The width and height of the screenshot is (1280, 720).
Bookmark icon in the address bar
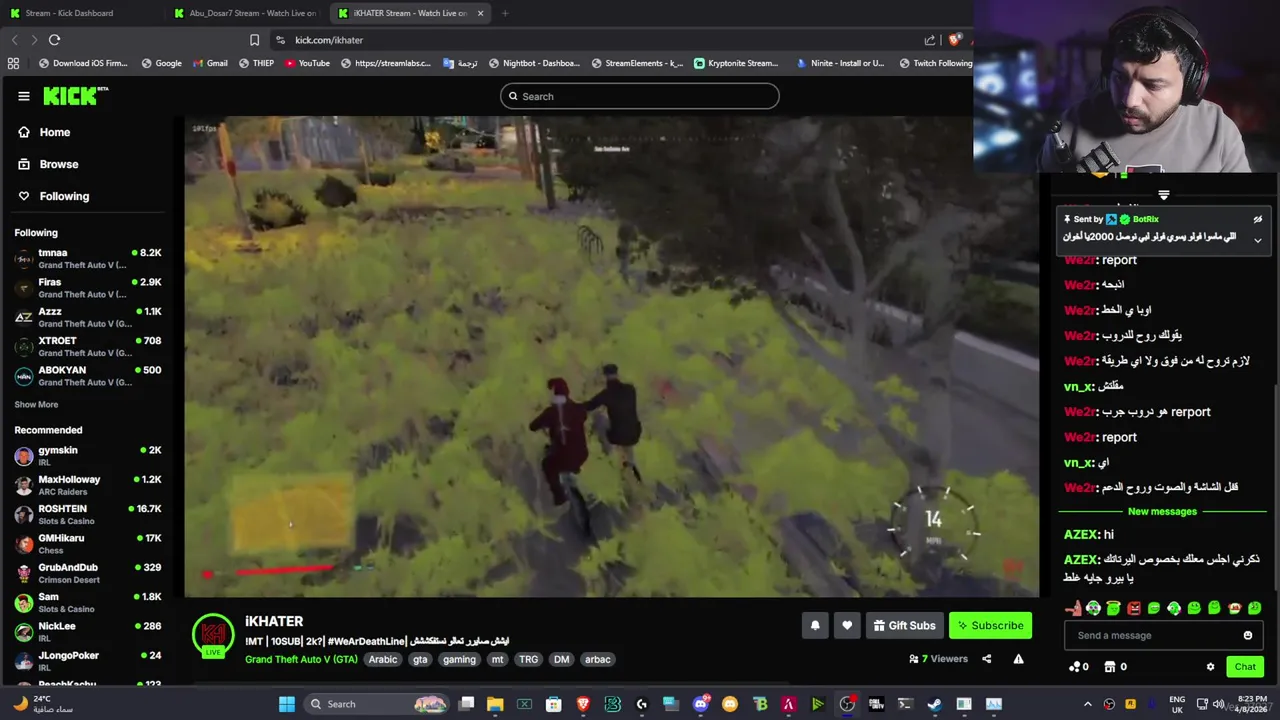point(254,40)
